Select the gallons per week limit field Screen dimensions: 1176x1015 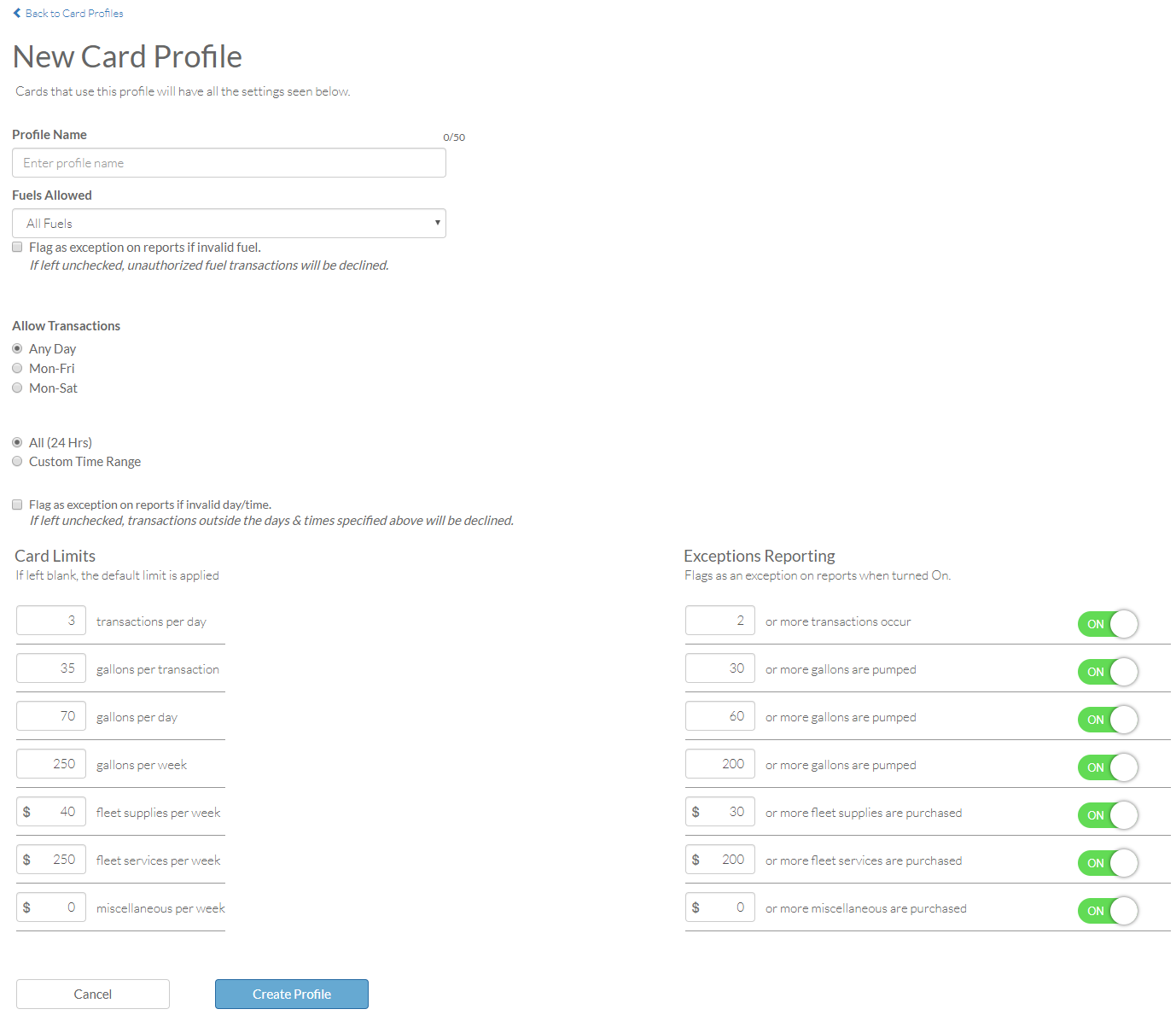tap(50, 763)
